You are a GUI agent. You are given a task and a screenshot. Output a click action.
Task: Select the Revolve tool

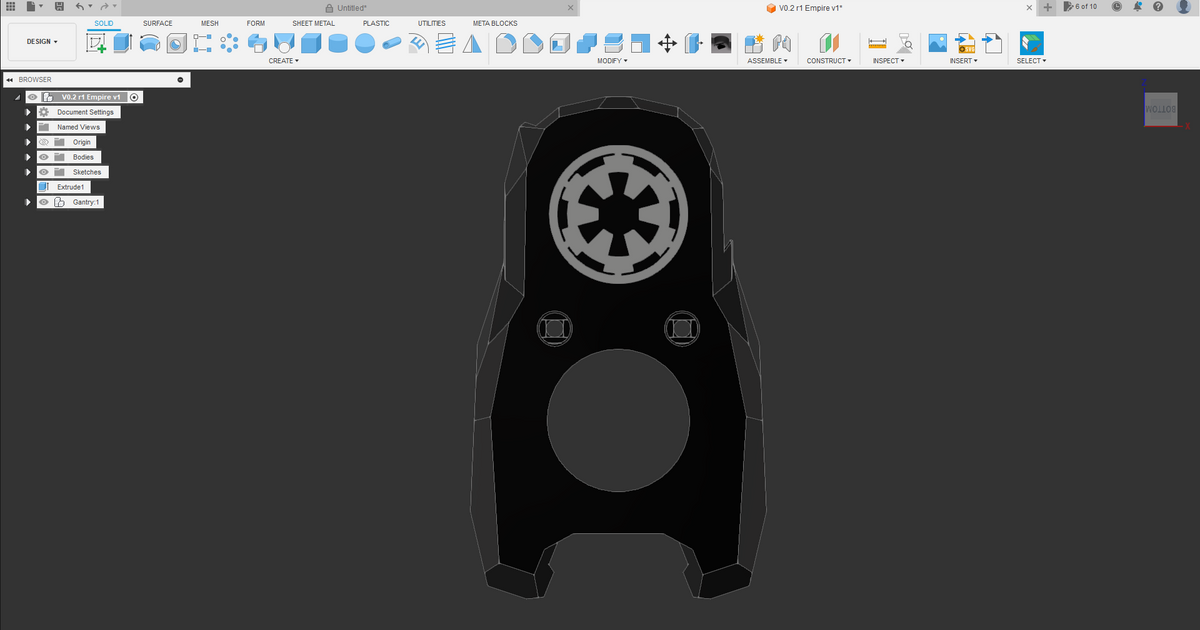pyautogui.click(x=150, y=43)
